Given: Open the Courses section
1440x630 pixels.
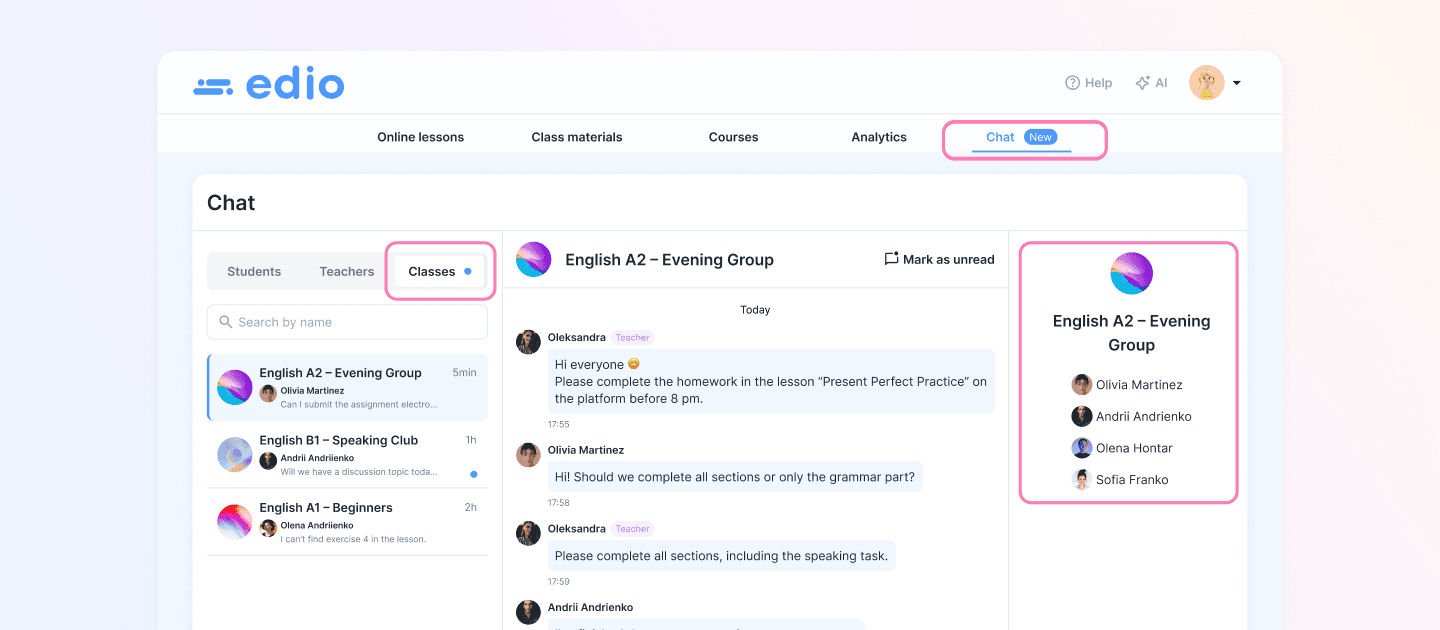Looking at the screenshot, I should click(x=733, y=136).
